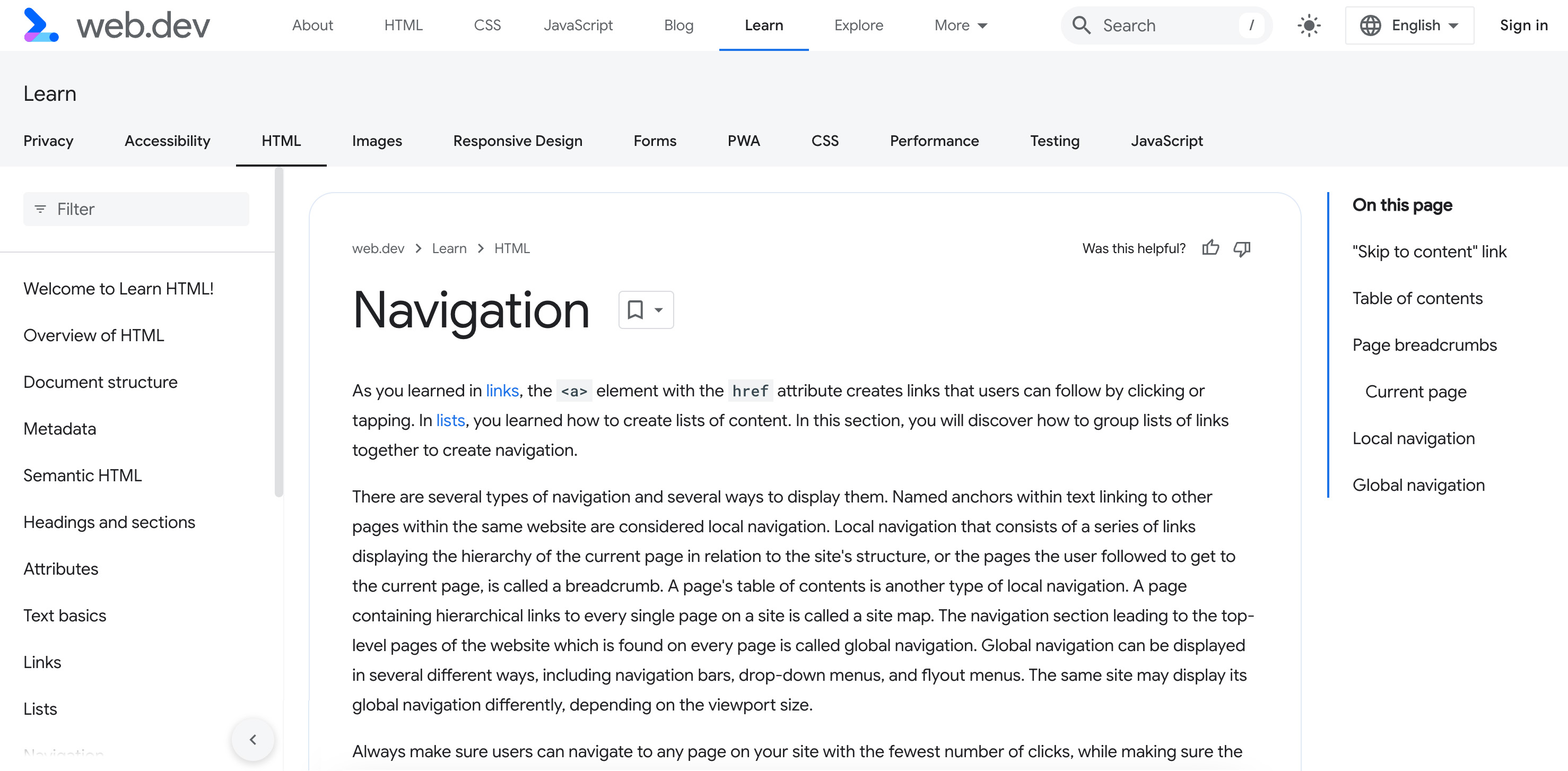
Task: Click the thumbs up icon for helpful
Action: click(x=1211, y=248)
